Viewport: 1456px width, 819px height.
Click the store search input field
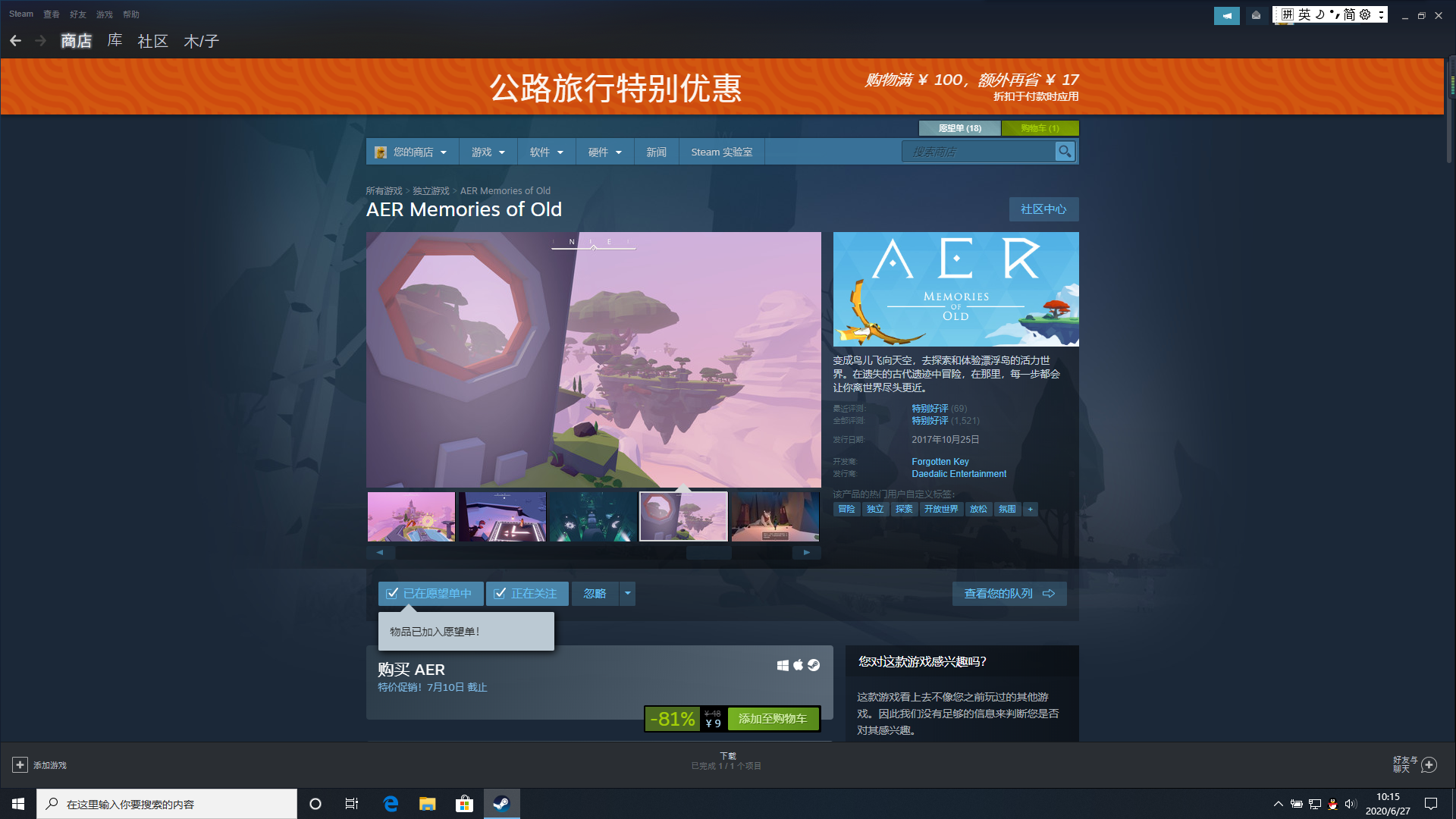pyautogui.click(x=979, y=152)
